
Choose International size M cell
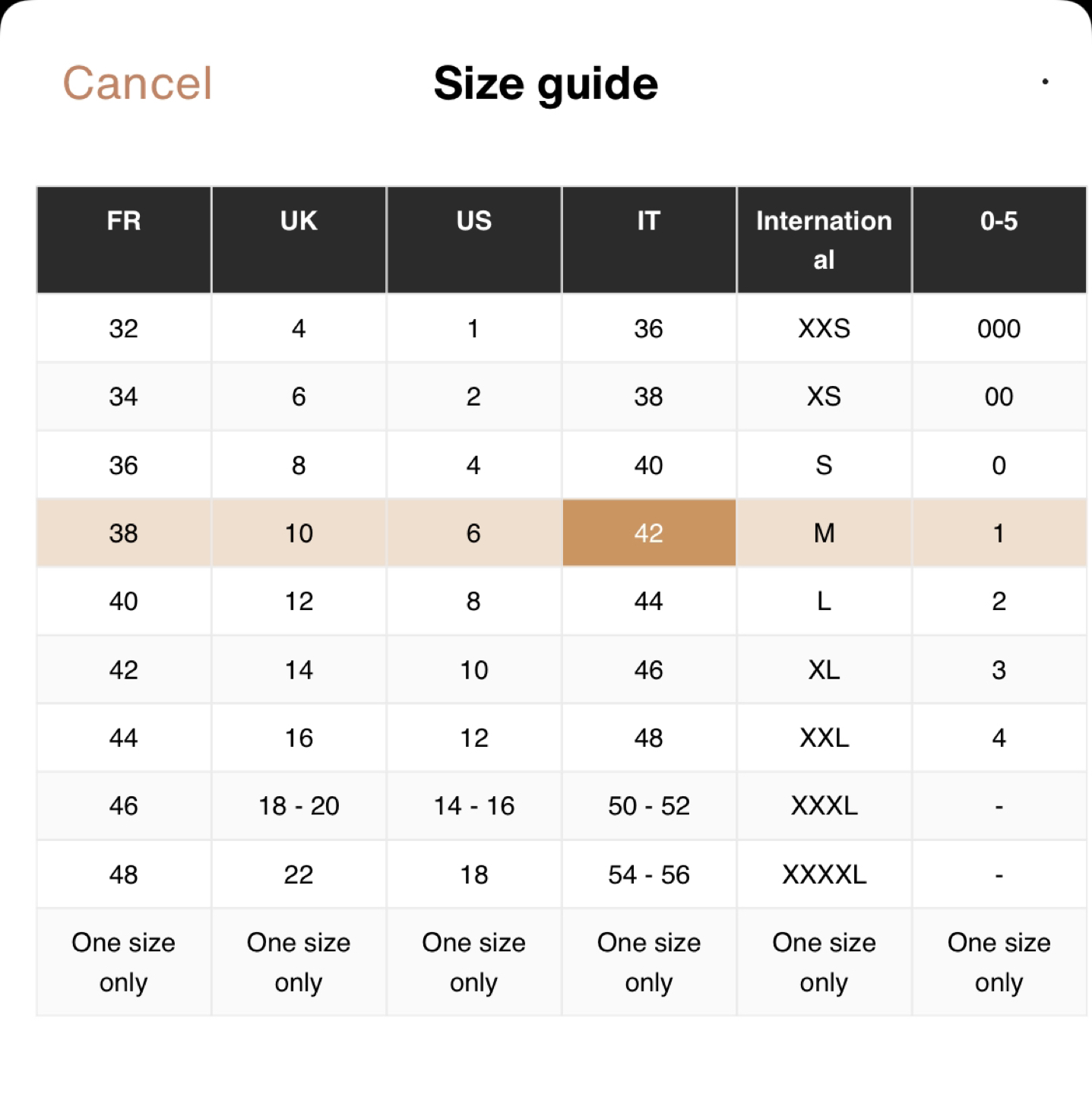click(825, 533)
